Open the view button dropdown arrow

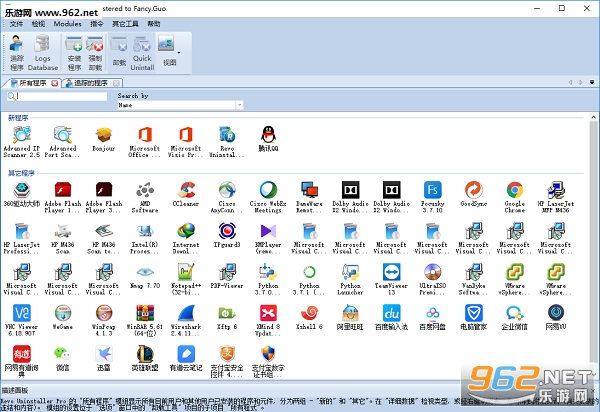point(178,53)
